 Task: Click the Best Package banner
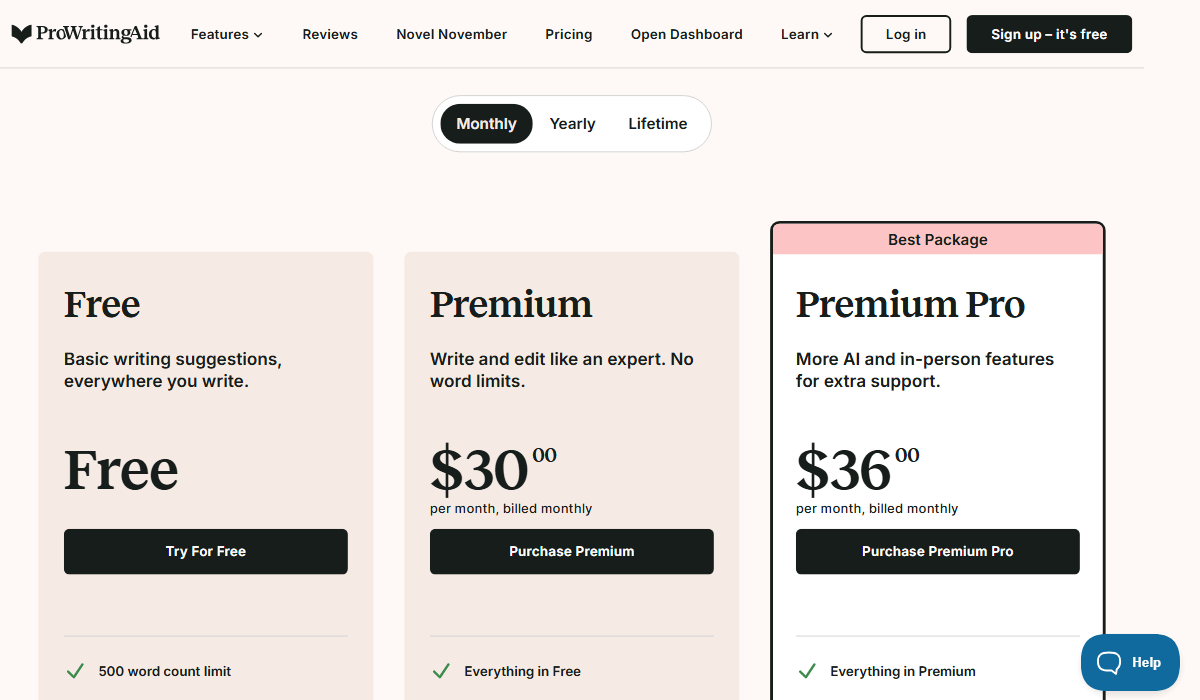[x=938, y=240]
